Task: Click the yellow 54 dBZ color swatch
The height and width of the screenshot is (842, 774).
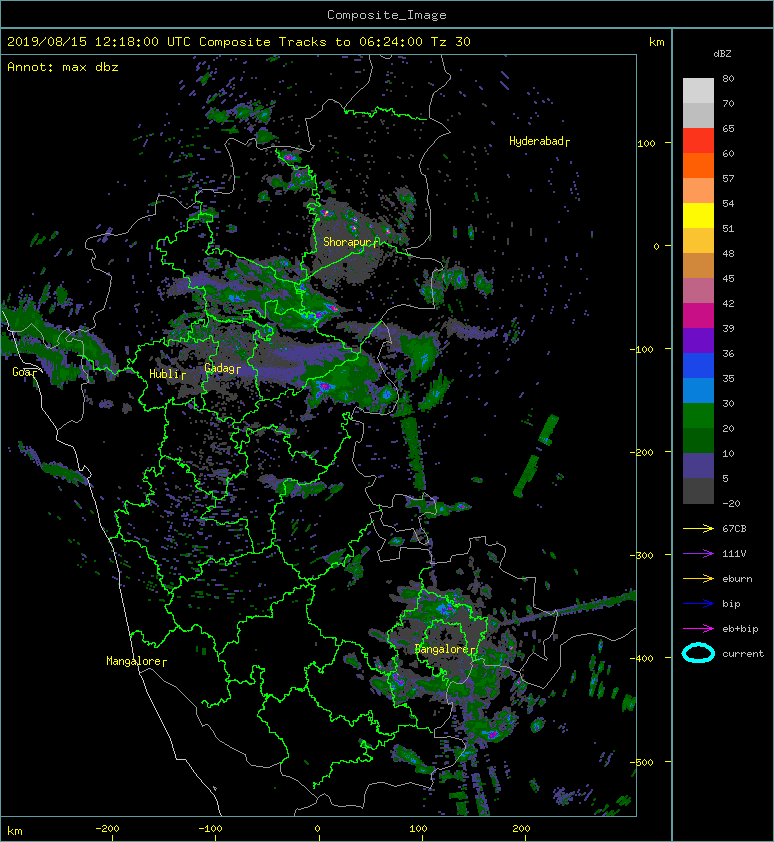Action: [698, 215]
